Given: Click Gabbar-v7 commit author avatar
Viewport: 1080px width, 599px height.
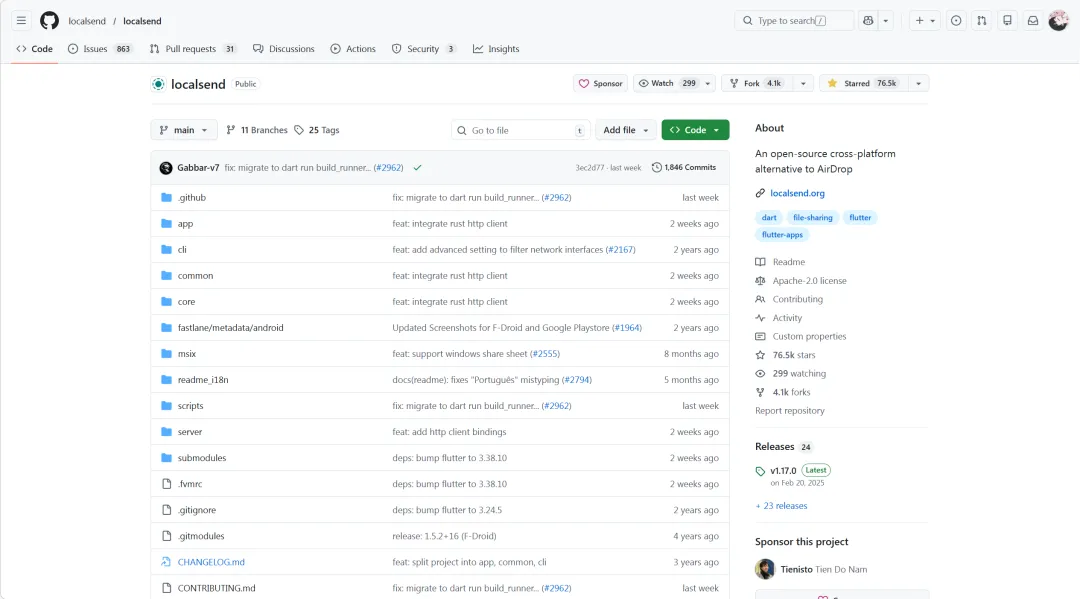Looking at the screenshot, I should pos(166,168).
